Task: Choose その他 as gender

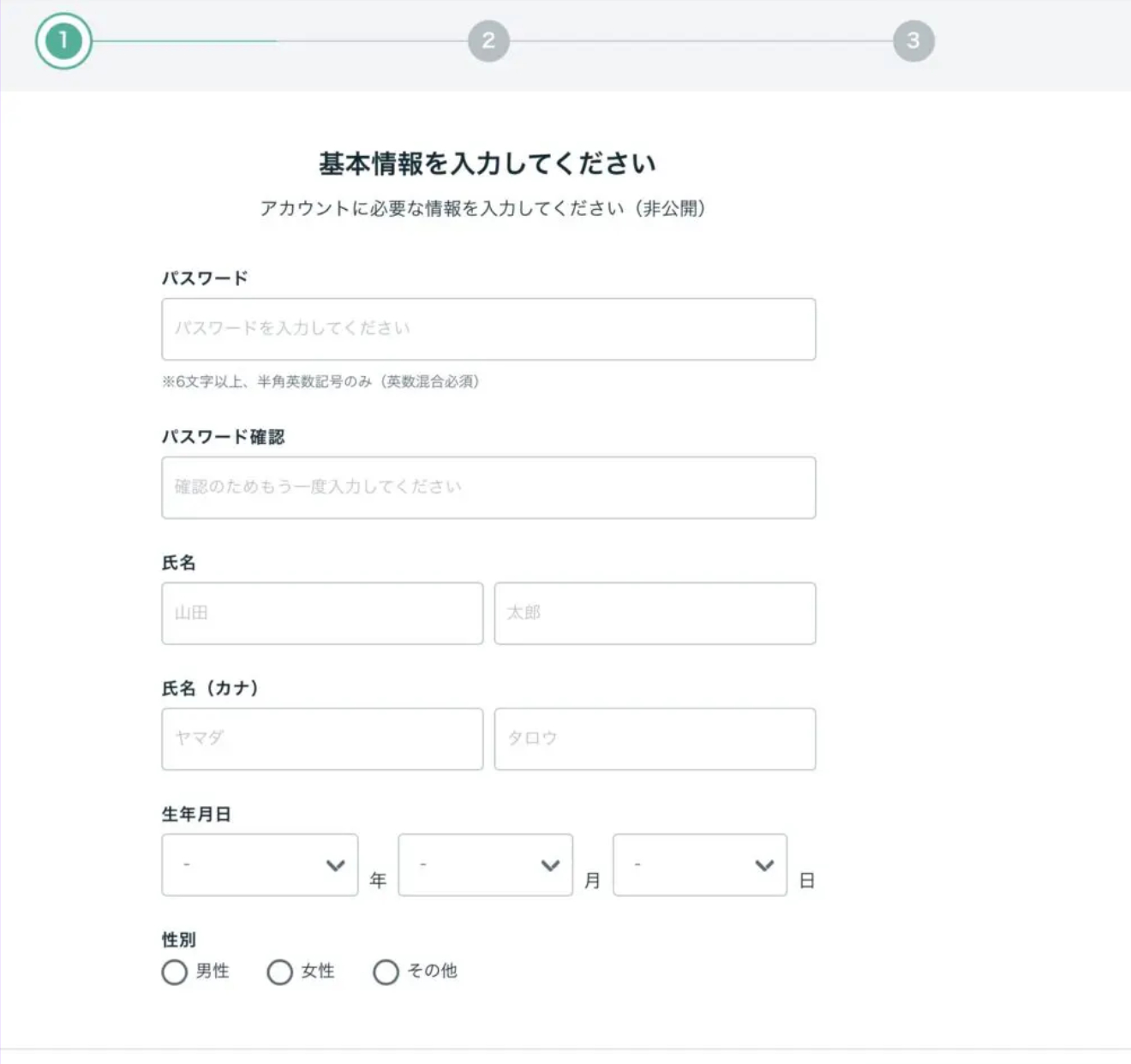Action: (x=386, y=971)
